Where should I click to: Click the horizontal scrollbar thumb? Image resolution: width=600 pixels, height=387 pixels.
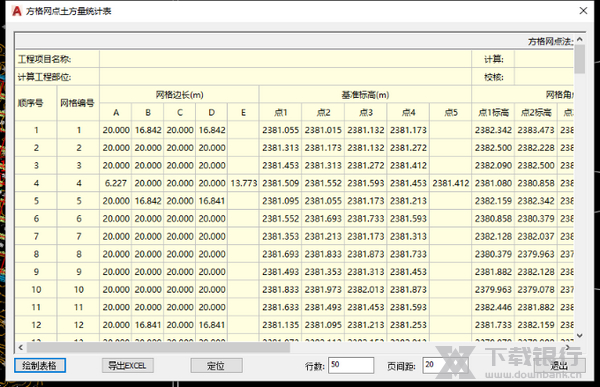tap(158, 347)
